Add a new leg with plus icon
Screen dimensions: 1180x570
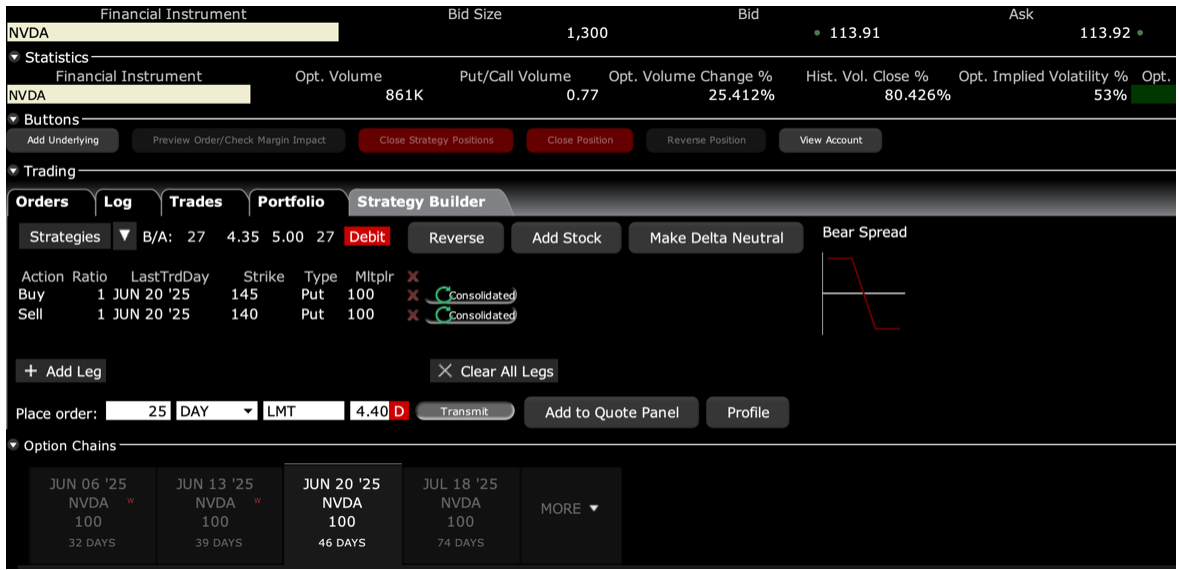coord(61,371)
